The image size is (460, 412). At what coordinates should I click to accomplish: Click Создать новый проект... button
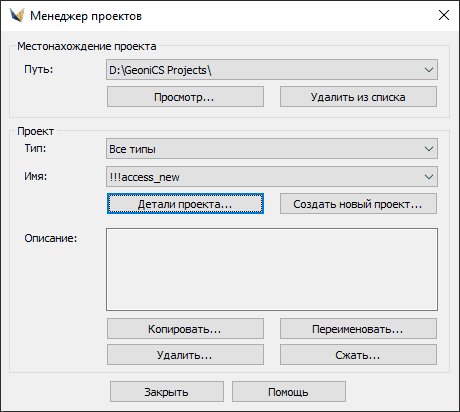click(358, 204)
